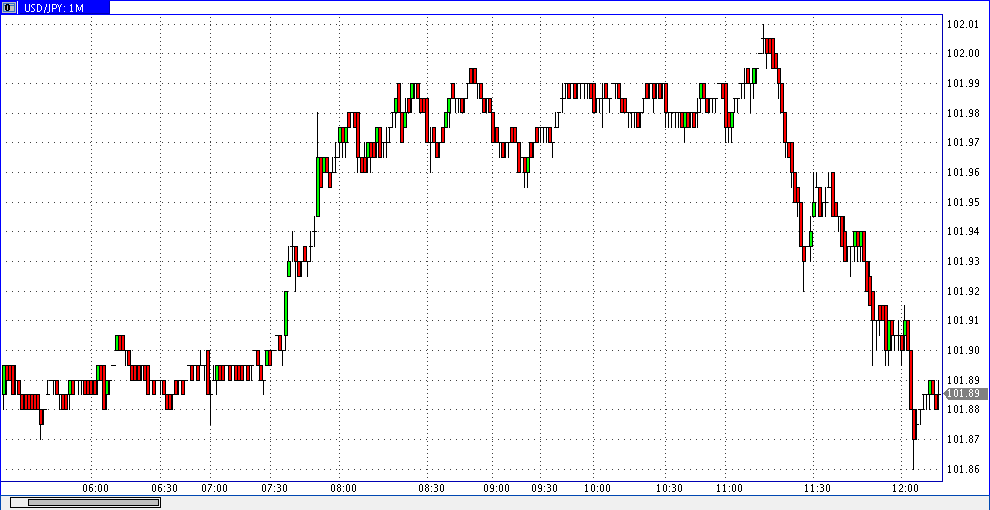
Task: Click the 101.99 price axis label
Action: point(963,83)
